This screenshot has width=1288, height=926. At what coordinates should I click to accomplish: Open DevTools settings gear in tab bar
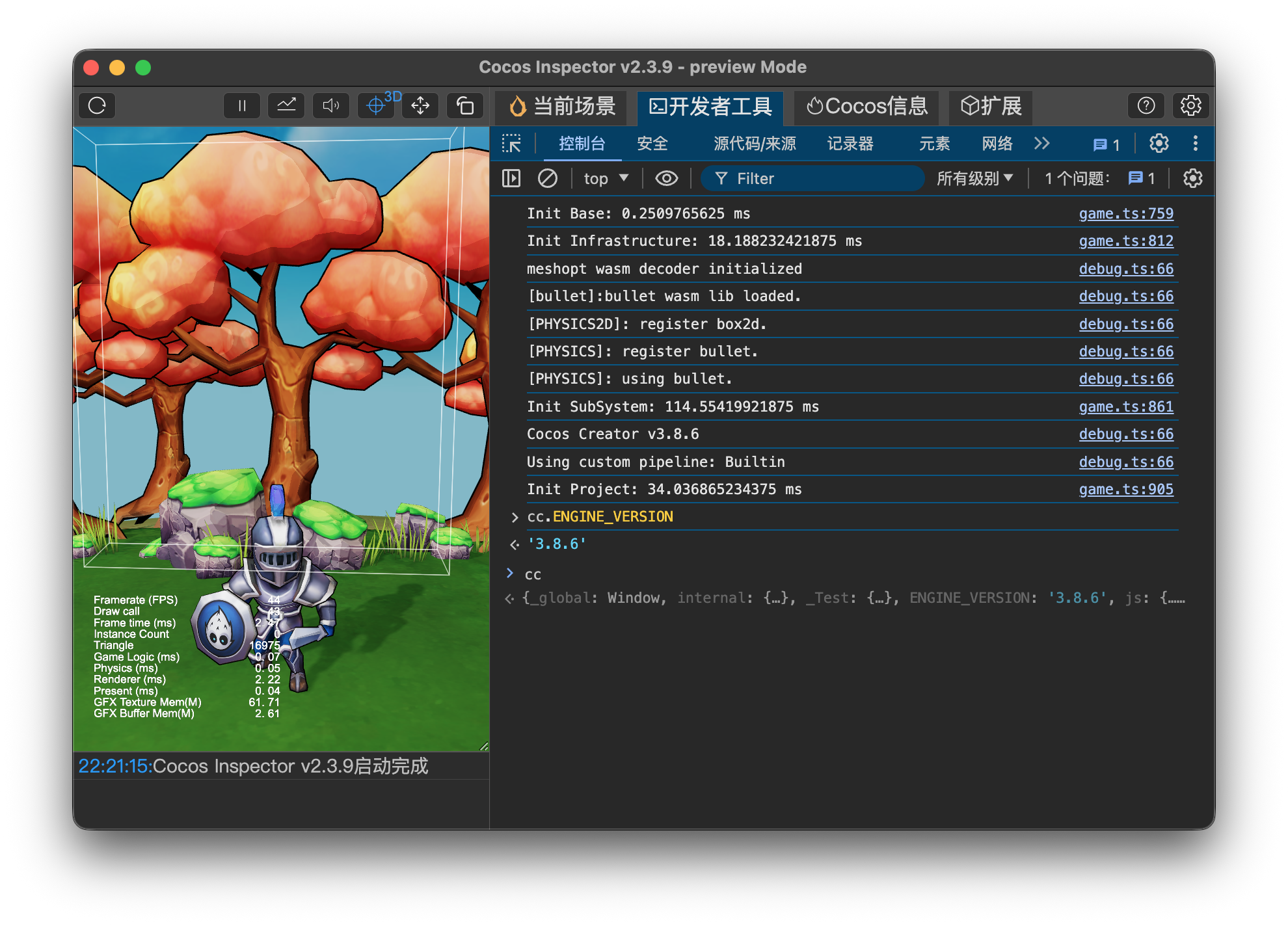coord(1159,144)
